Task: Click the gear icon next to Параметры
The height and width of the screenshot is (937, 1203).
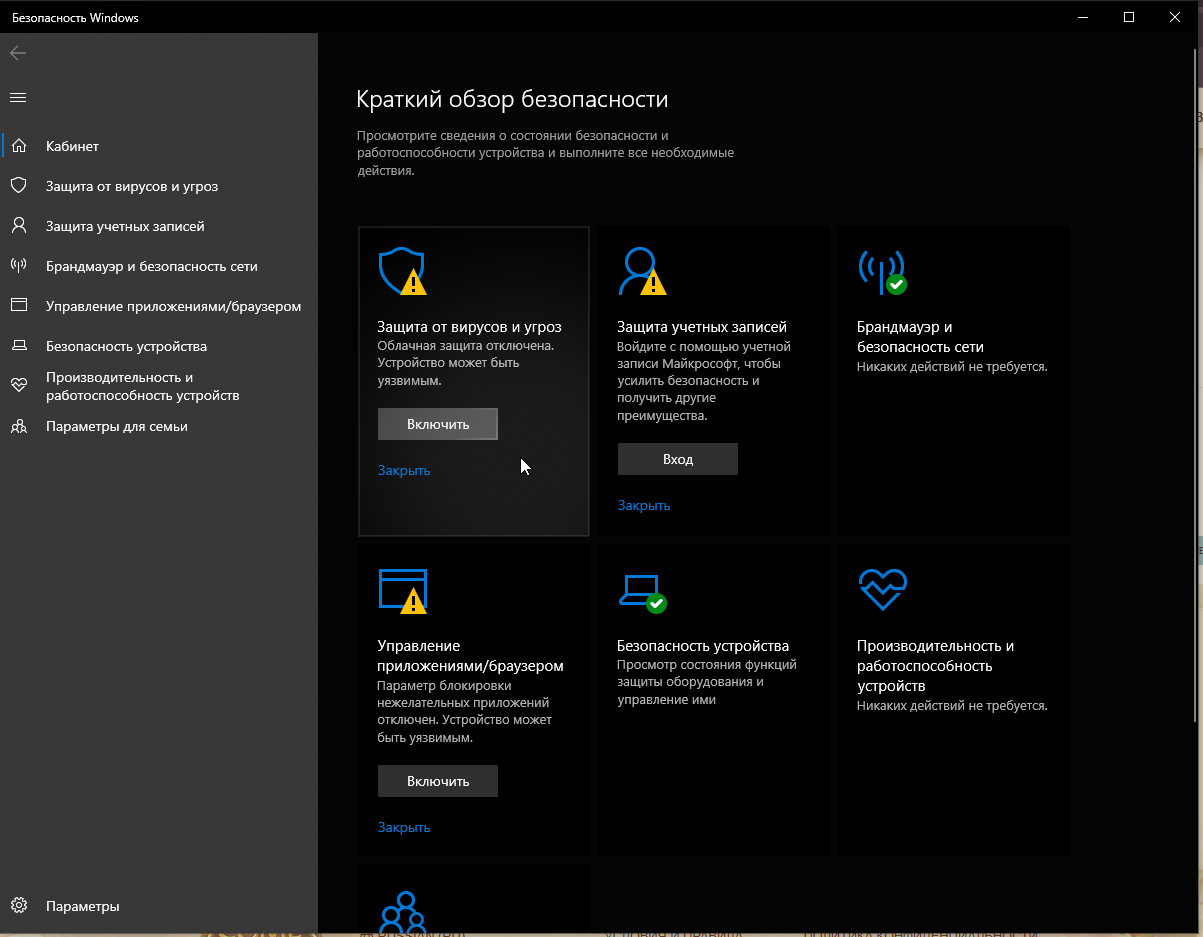Action: click(18, 906)
